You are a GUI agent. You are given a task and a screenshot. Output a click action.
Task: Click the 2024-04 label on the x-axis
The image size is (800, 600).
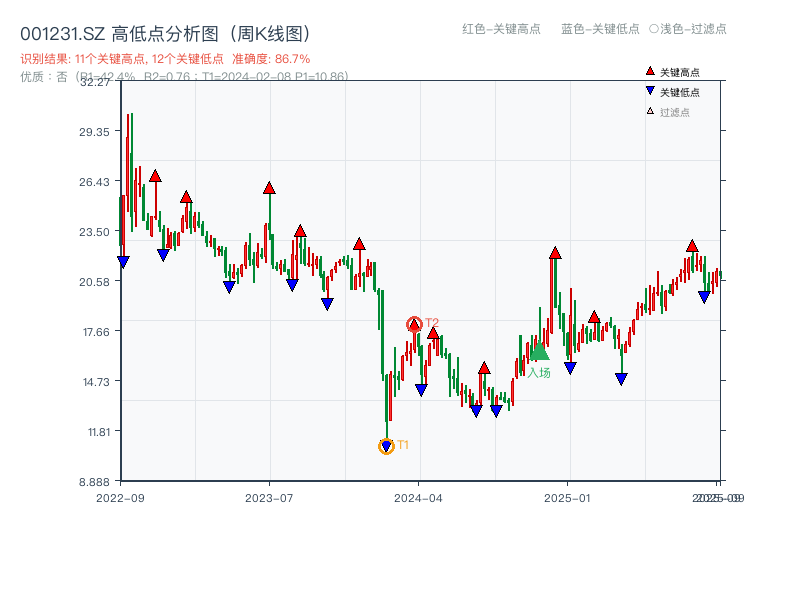[x=420, y=495]
